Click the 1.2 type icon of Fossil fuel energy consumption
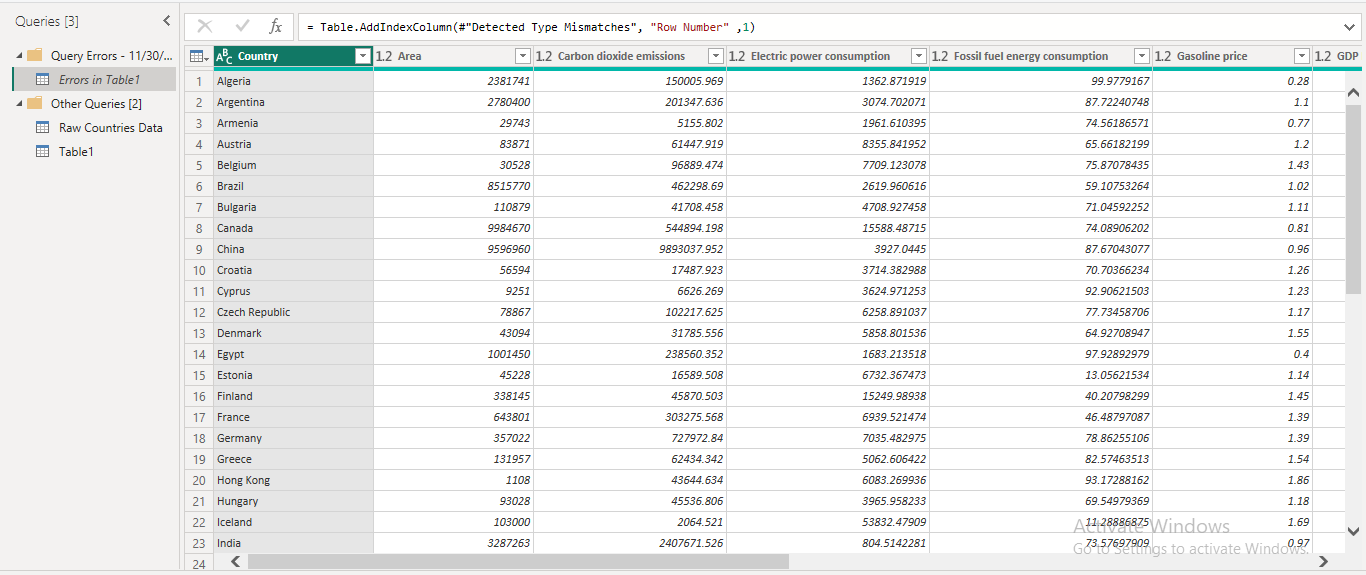This screenshot has height=575, width=1366. click(940, 57)
